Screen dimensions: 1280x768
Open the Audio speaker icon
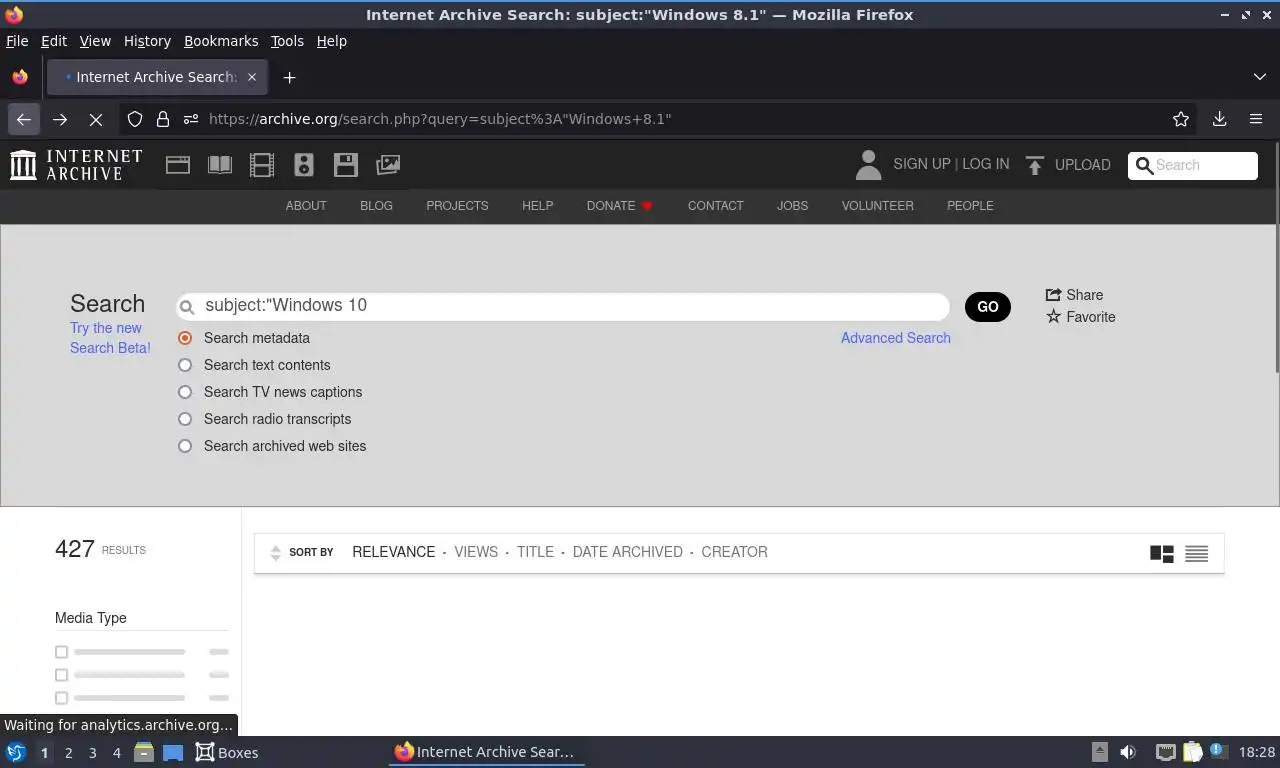[304, 165]
